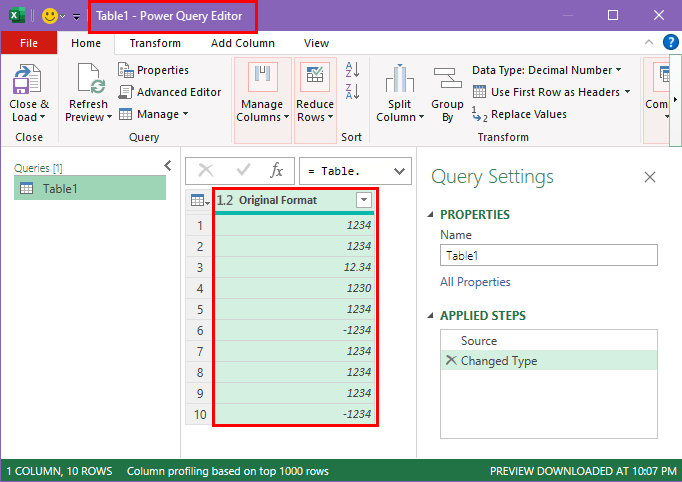Open Refresh Preview dropdown arrow

pyautogui.click(x=109, y=117)
